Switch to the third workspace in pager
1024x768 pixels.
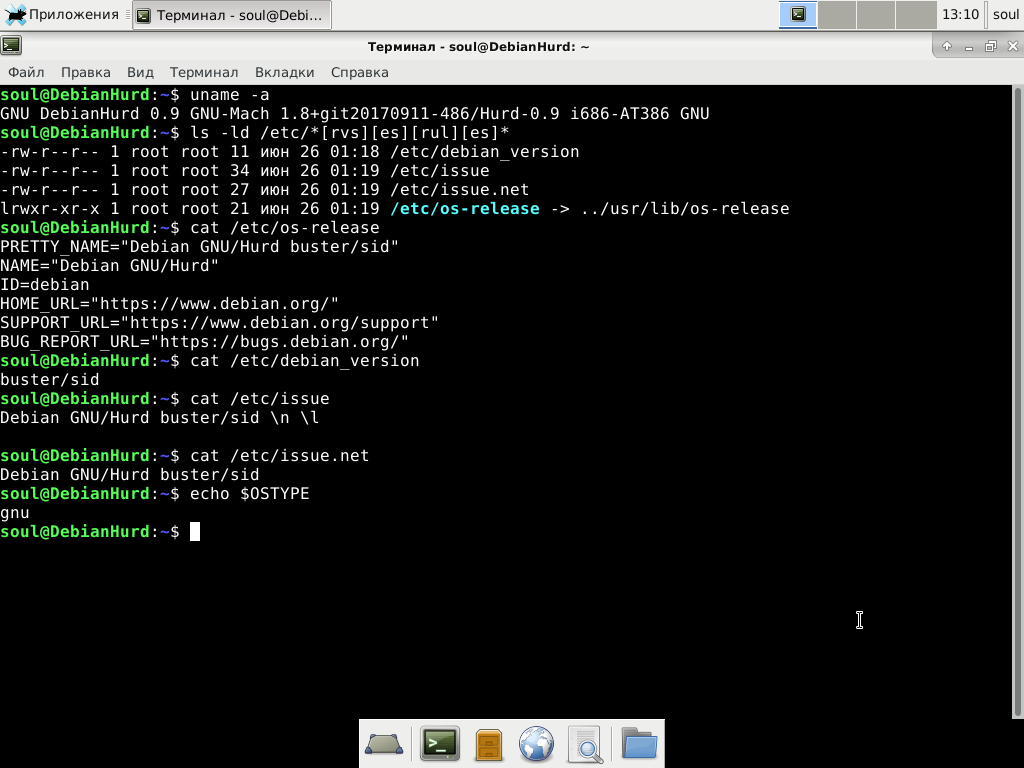[875, 14]
